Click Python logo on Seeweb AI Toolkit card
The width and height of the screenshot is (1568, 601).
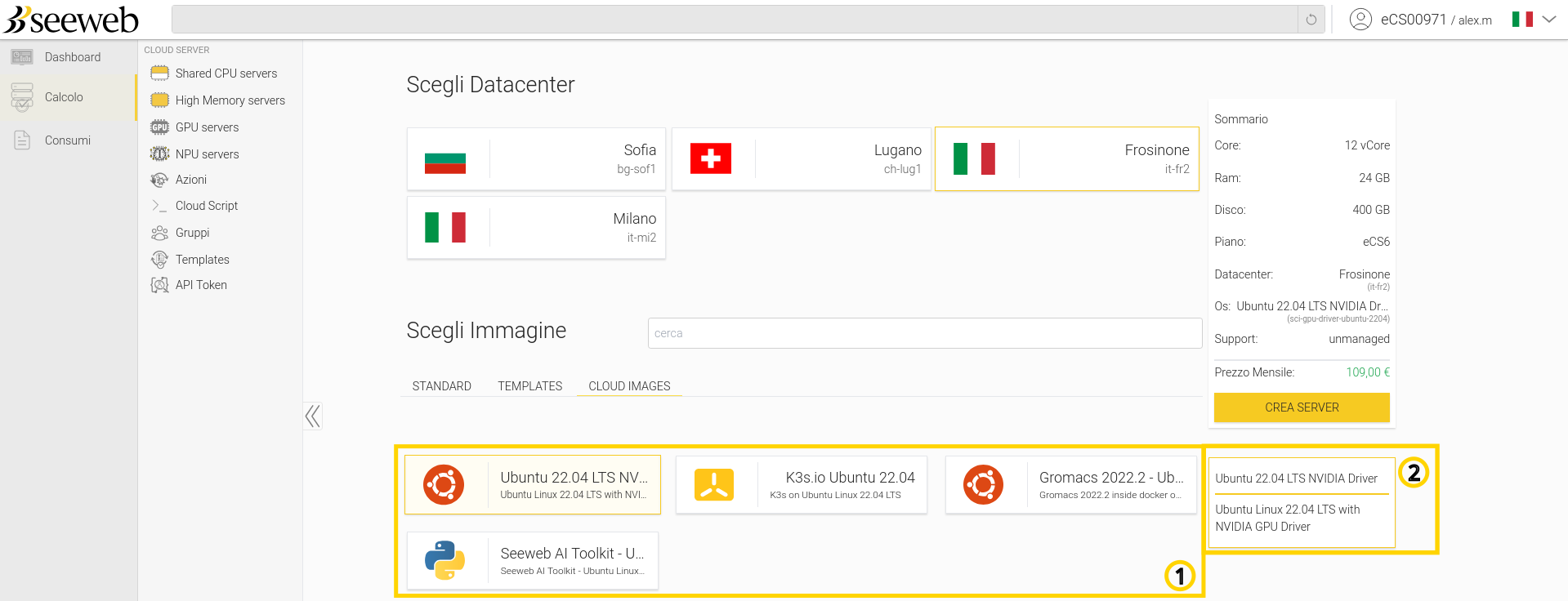point(445,560)
